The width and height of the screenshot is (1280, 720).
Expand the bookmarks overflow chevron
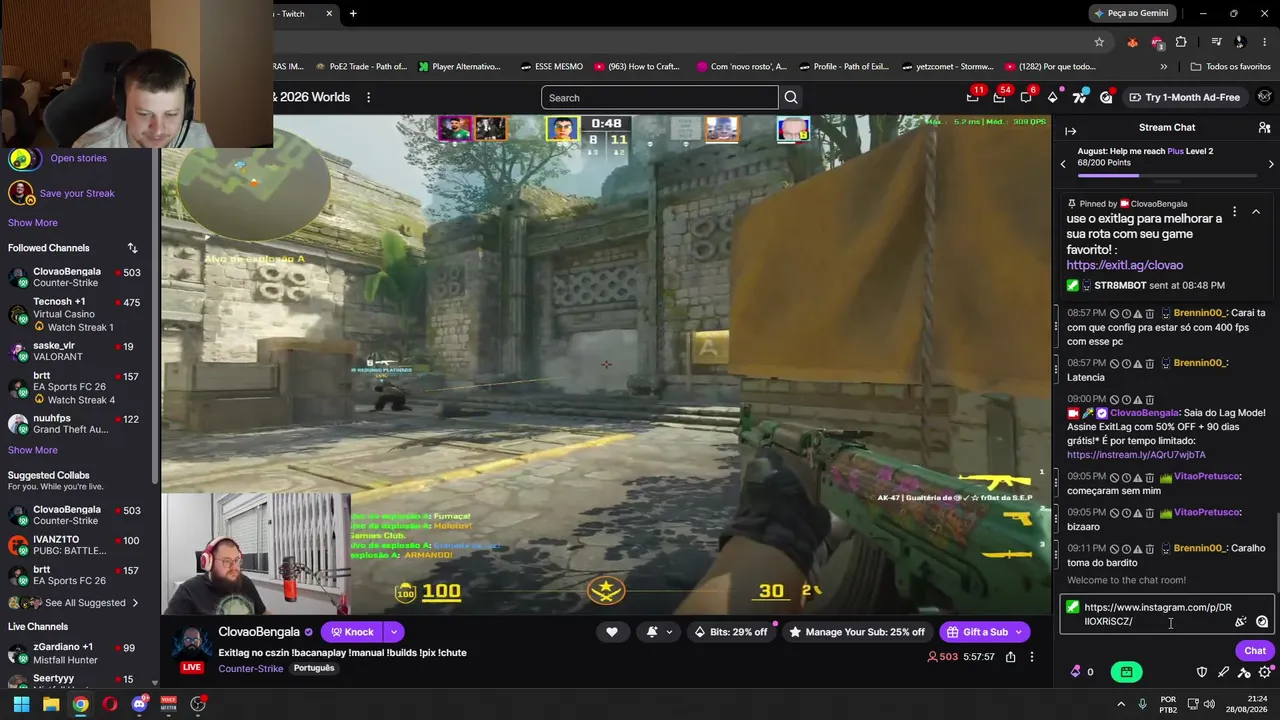click(1163, 67)
